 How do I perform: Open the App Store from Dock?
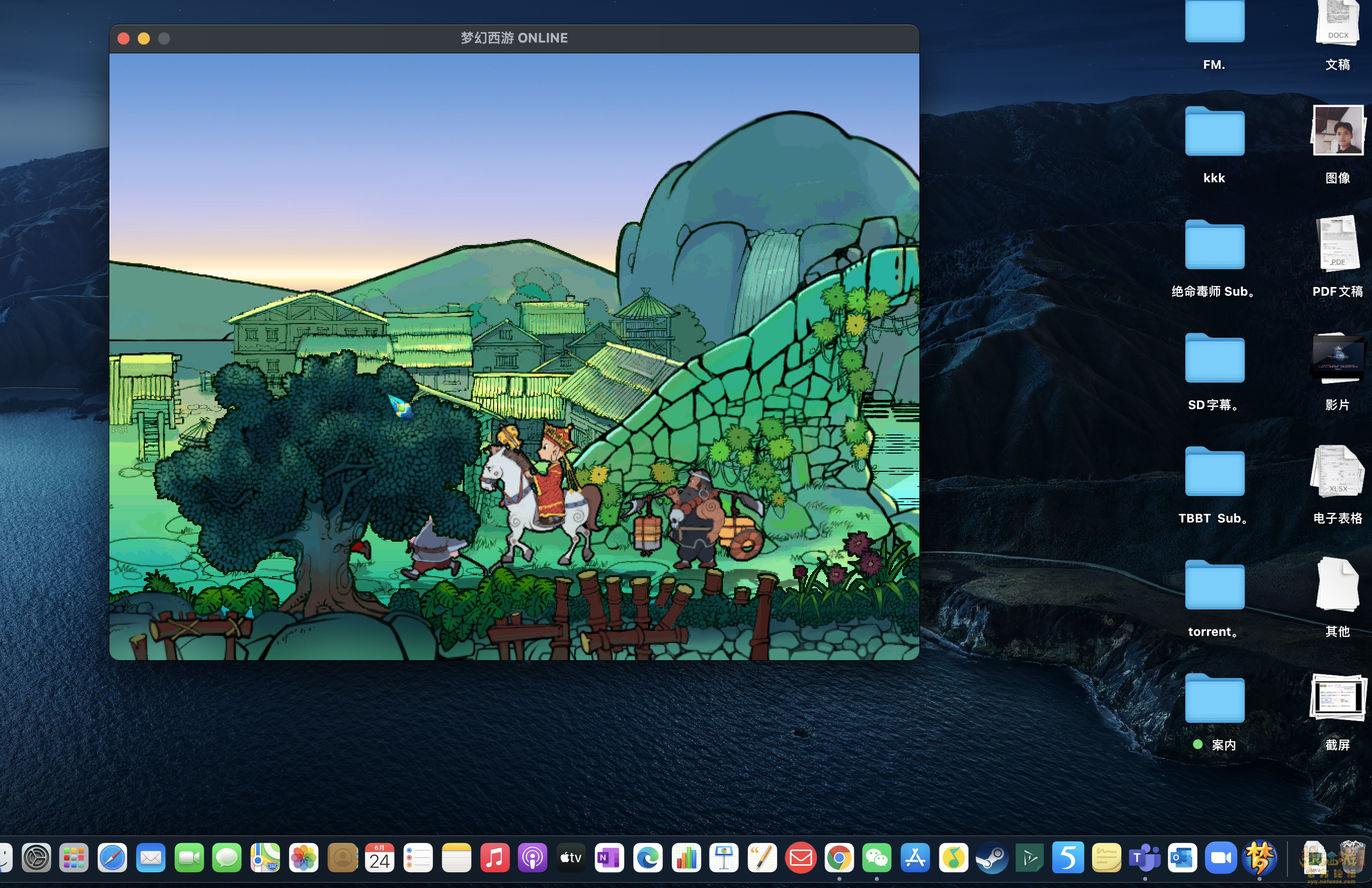(x=915, y=858)
